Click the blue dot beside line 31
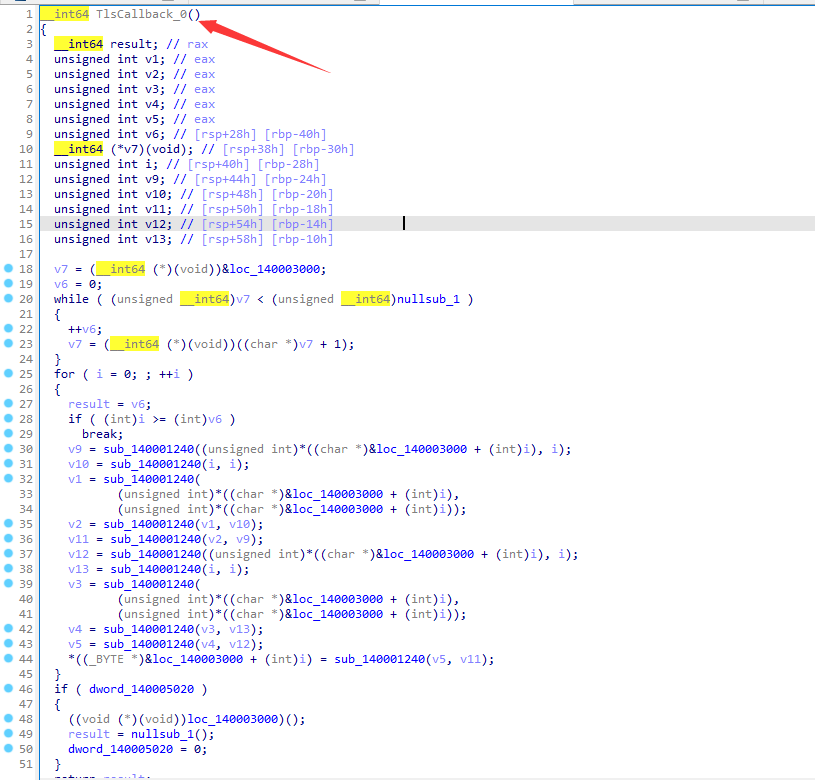The height and width of the screenshot is (780, 815). (8, 463)
